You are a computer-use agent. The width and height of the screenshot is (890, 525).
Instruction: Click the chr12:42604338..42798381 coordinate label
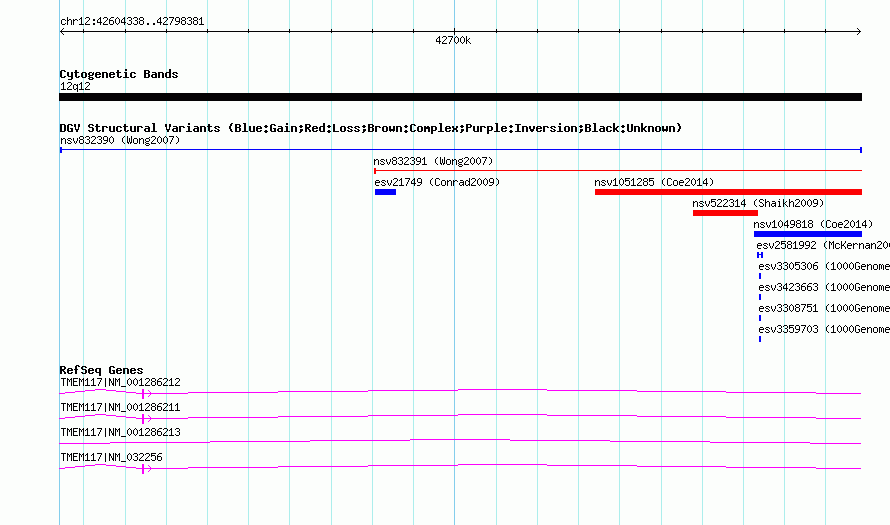[x=132, y=22]
